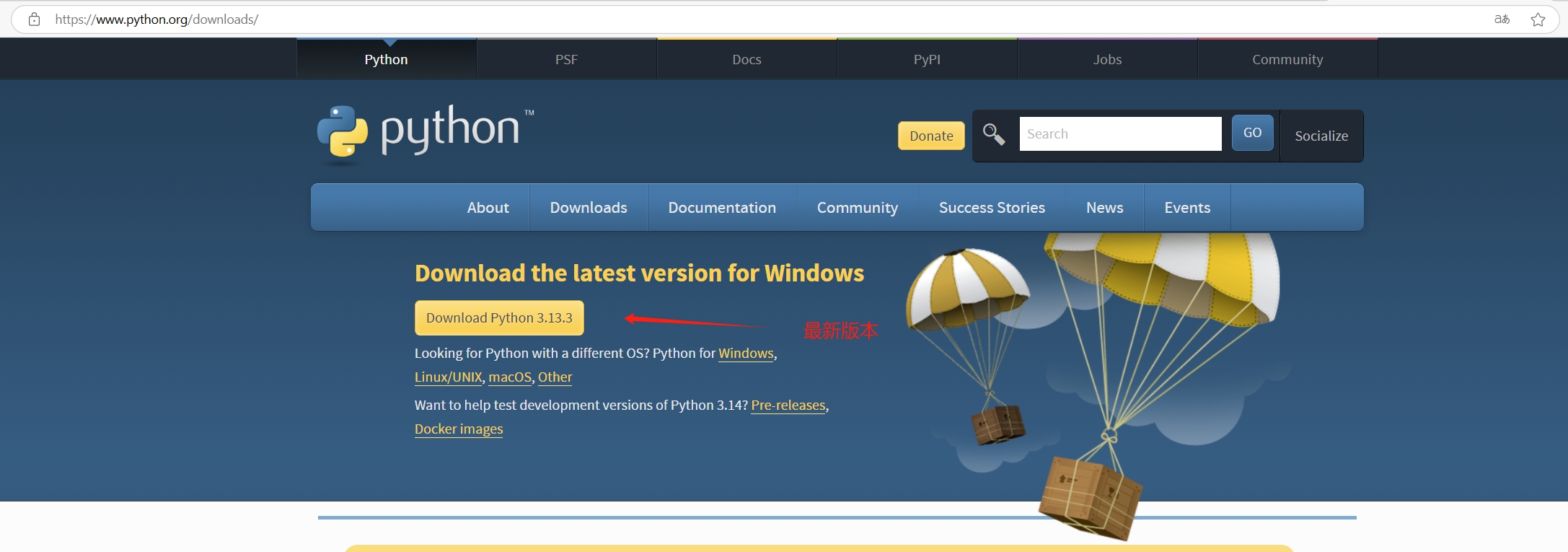The height and width of the screenshot is (552, 1568).
Task: Open the Docker images link
Action: point(459,429)
